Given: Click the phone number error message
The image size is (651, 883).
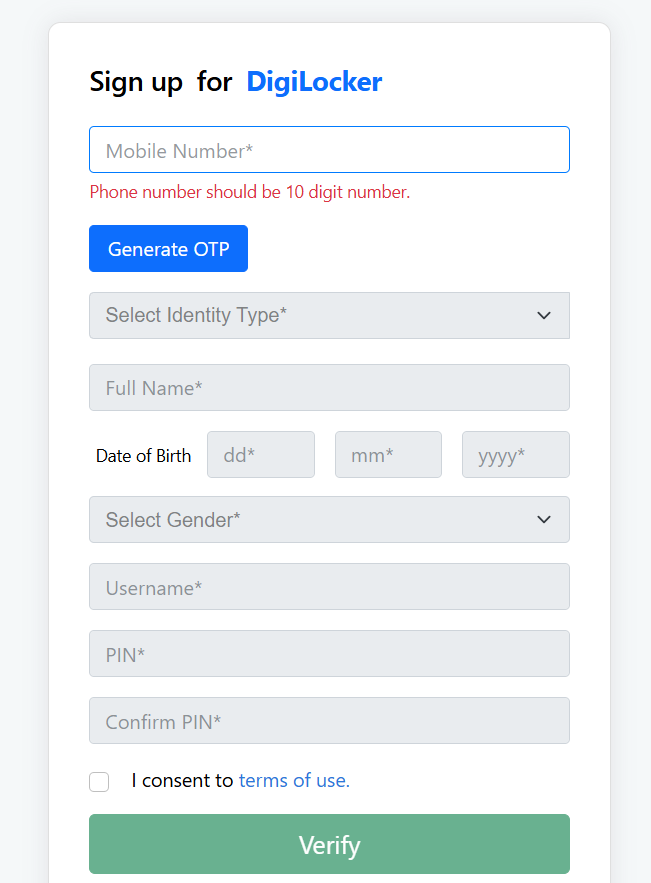Looking at the screenshot, I should pyautogui.click(x=250, y=192).
